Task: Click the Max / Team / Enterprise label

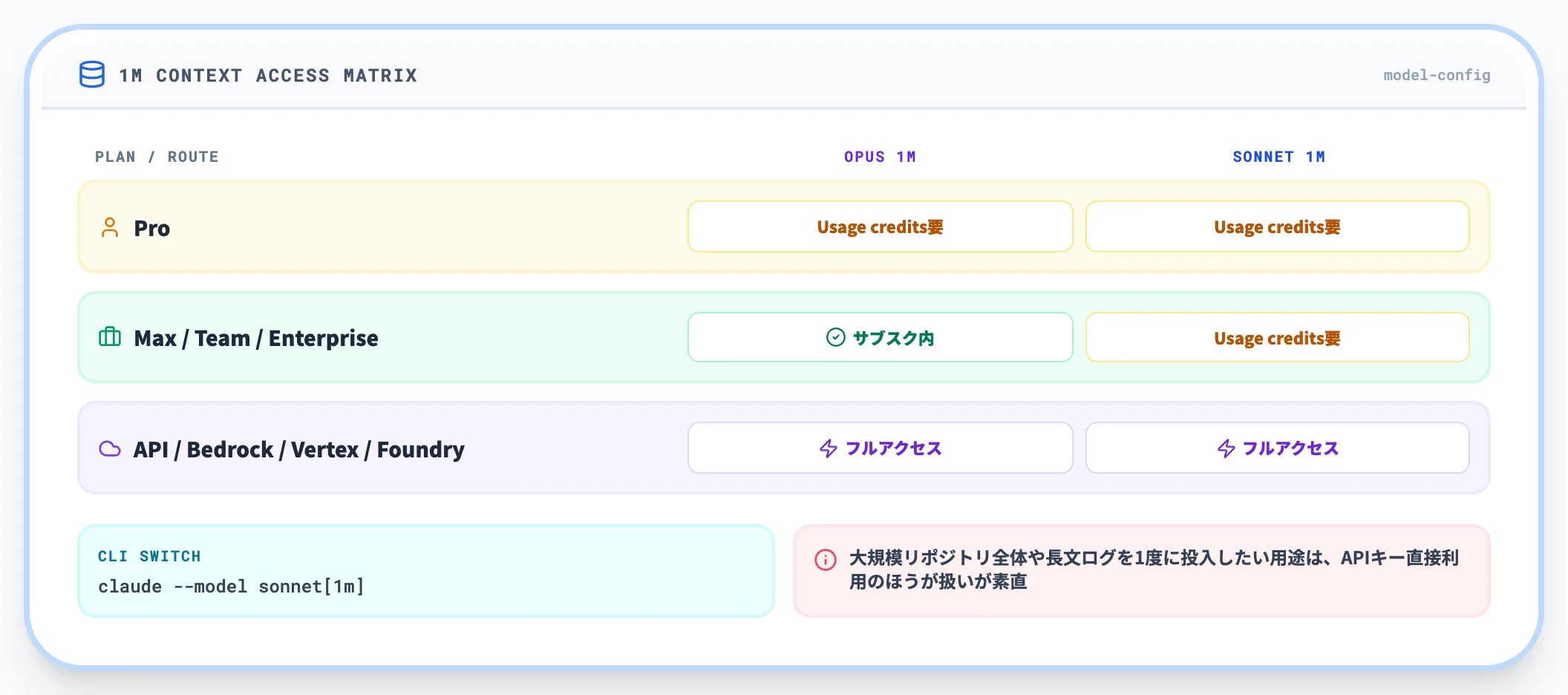Action: [x=256, y=339]
